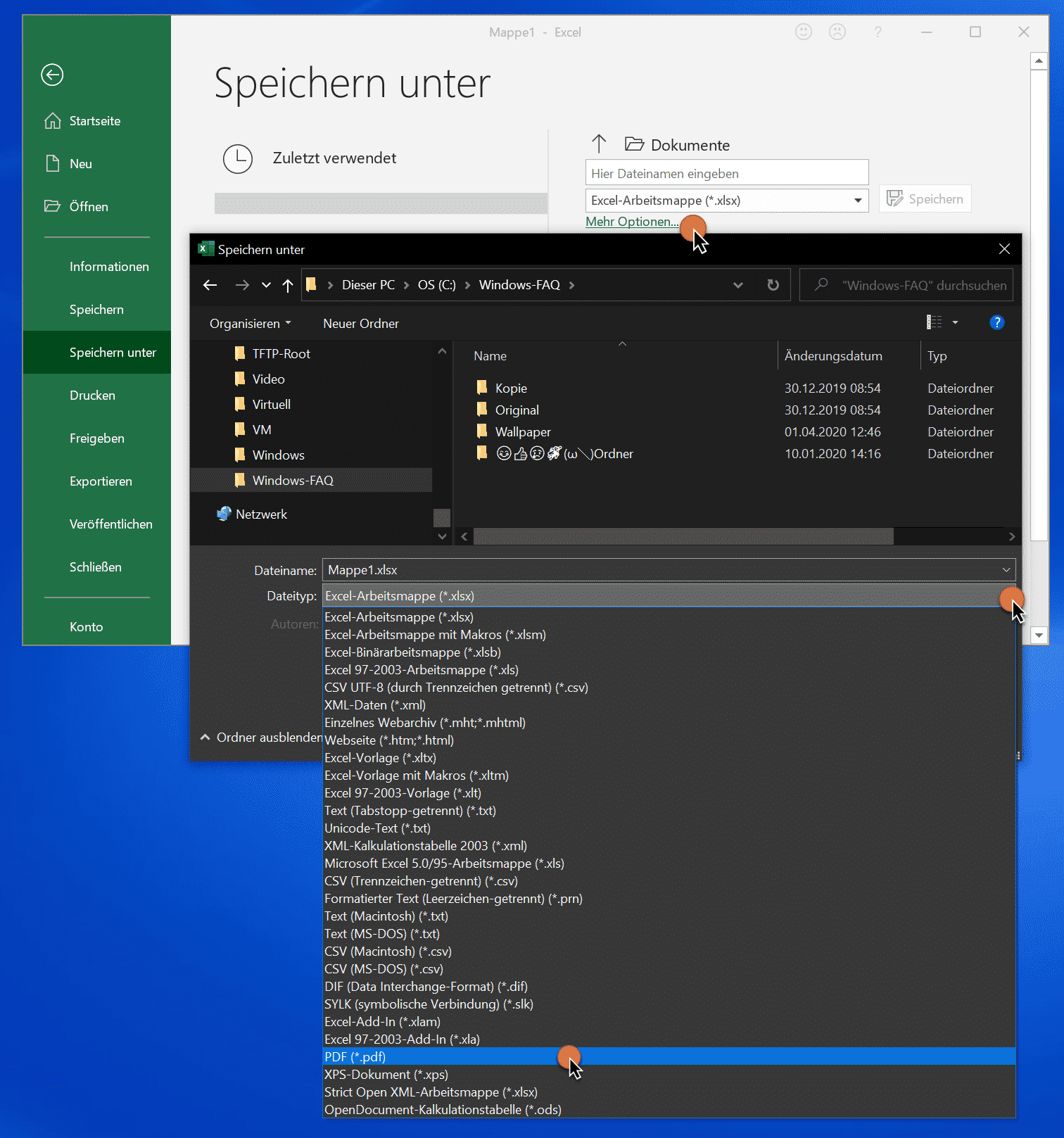Select the emoji-named Ordner folder
1064x1138 pixels.
coord(555,454)
